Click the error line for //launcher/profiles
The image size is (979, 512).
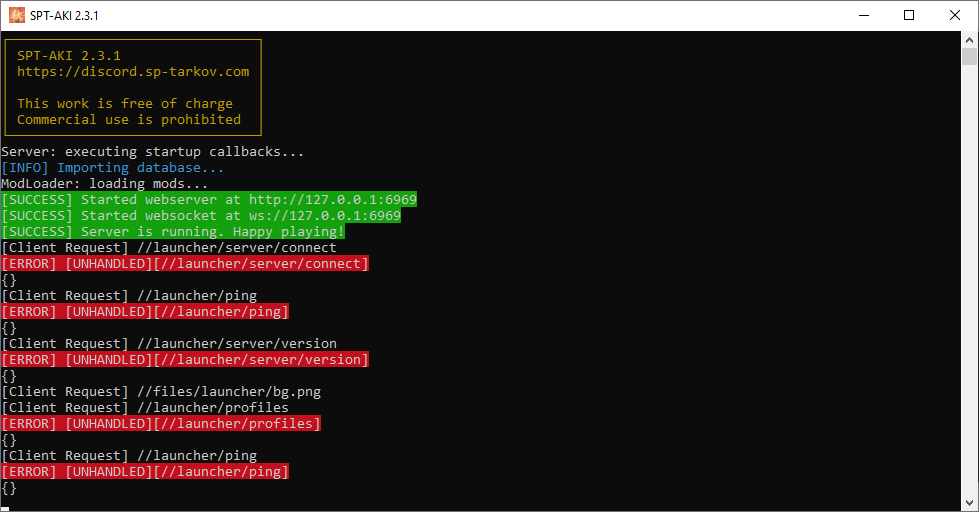point(161,423)
